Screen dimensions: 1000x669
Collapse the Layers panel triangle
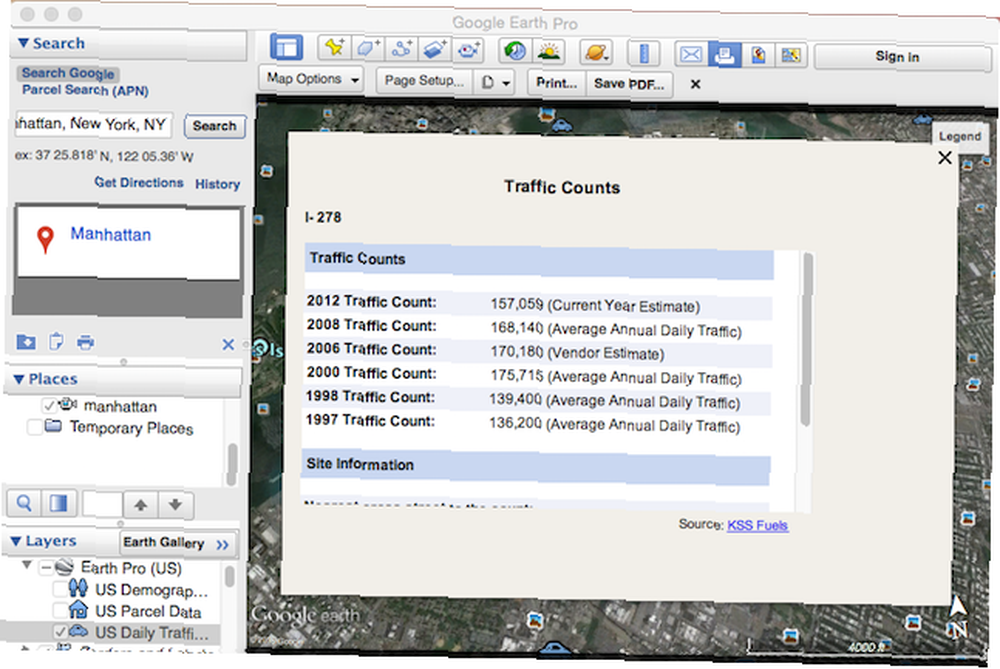[x=16, y=541]
